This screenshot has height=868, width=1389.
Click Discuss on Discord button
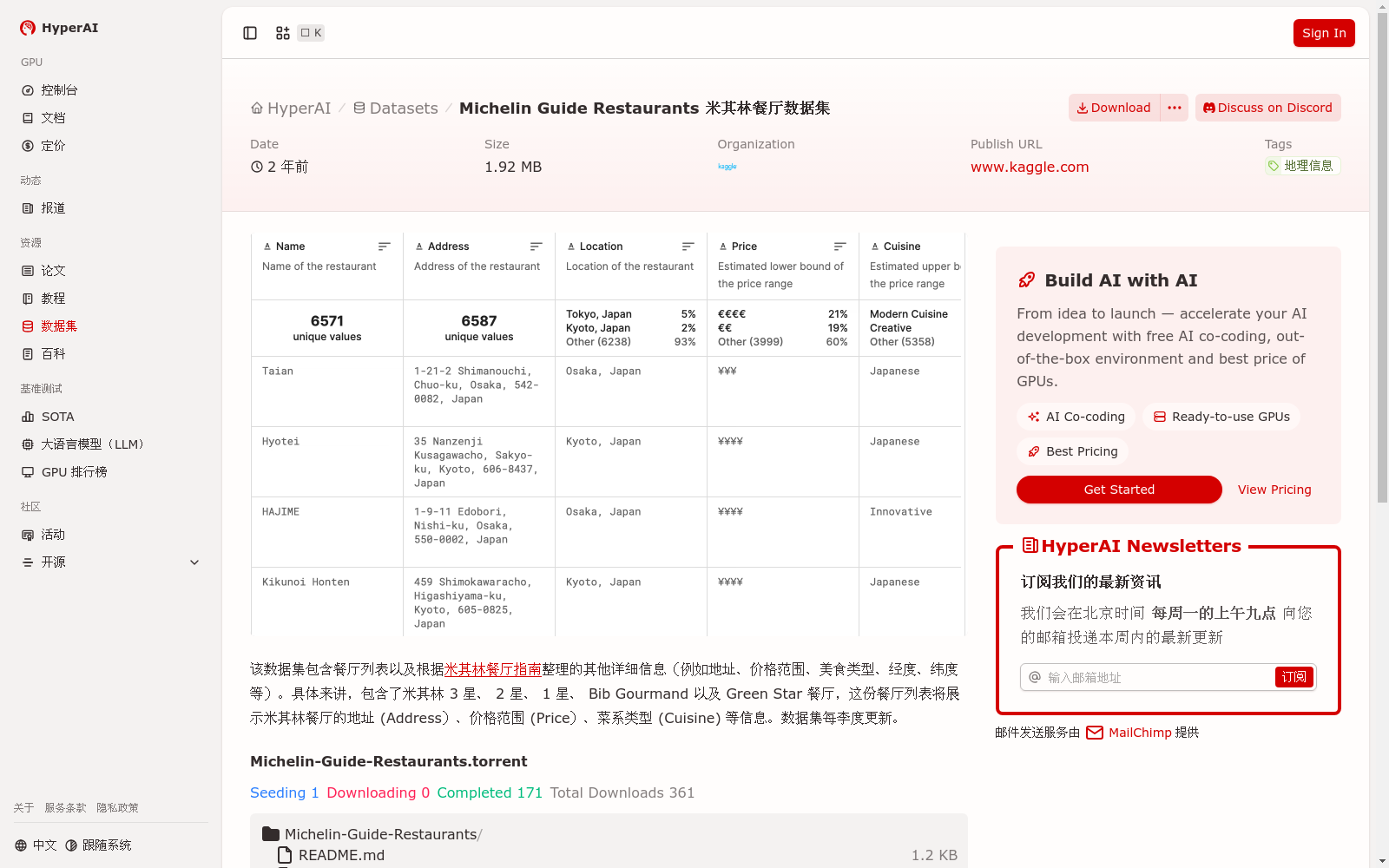point(1267,108)
